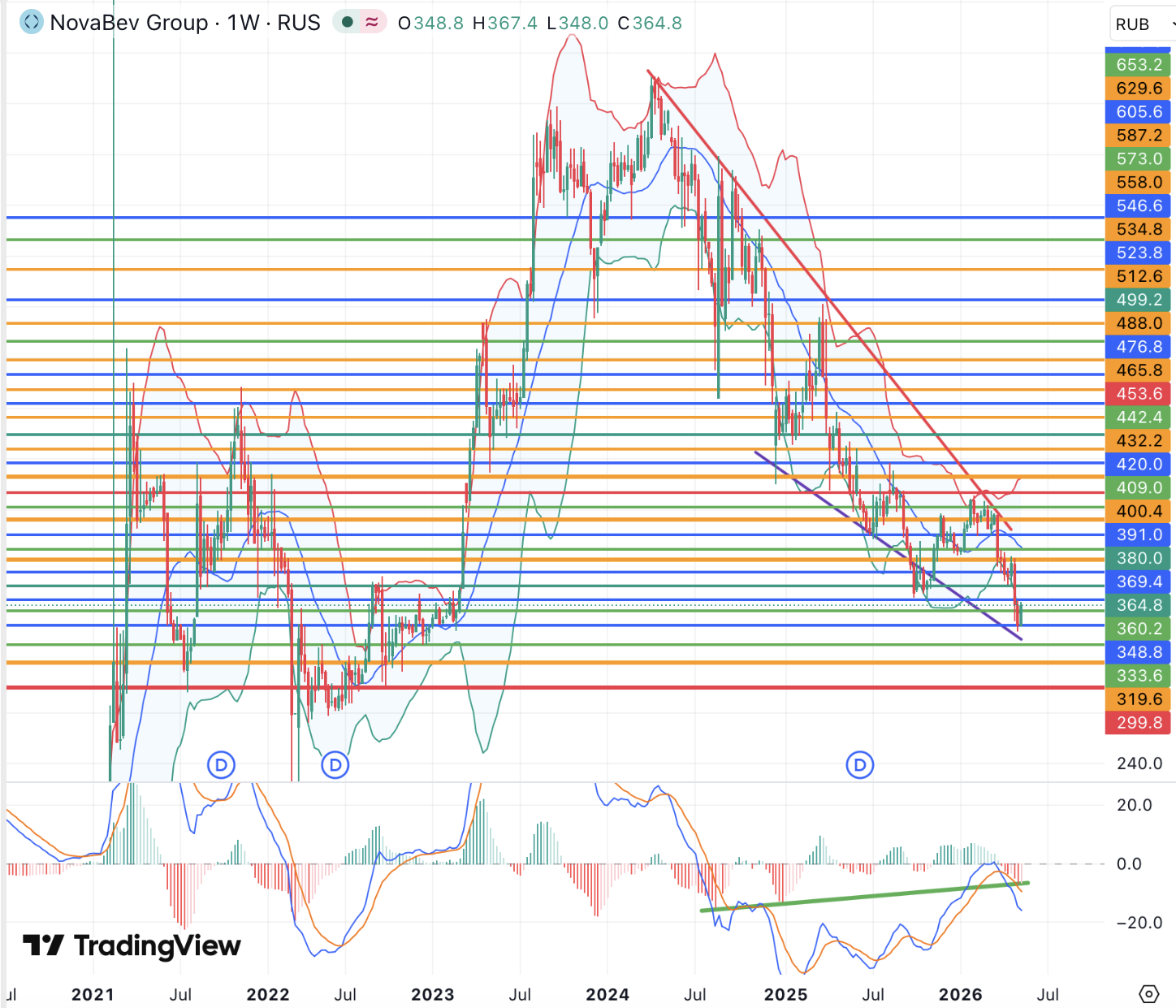Select the purple descending support trendline
Image resolution: width=1176 pixels, height=1008 pixels.
point(888,546)
